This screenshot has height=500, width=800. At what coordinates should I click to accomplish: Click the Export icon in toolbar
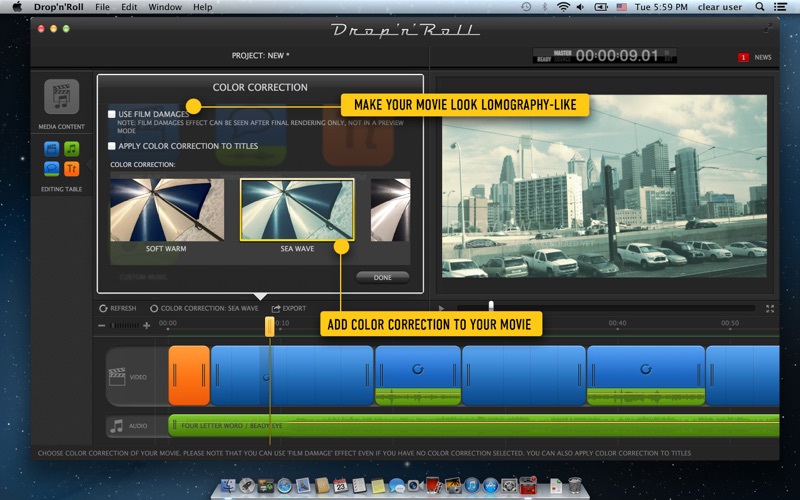277,308
